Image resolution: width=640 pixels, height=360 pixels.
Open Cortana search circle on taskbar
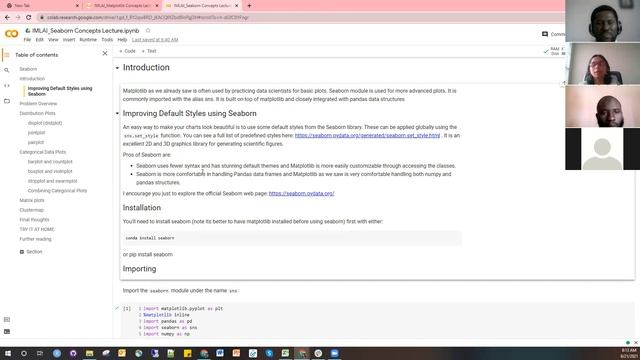point(24,353)
